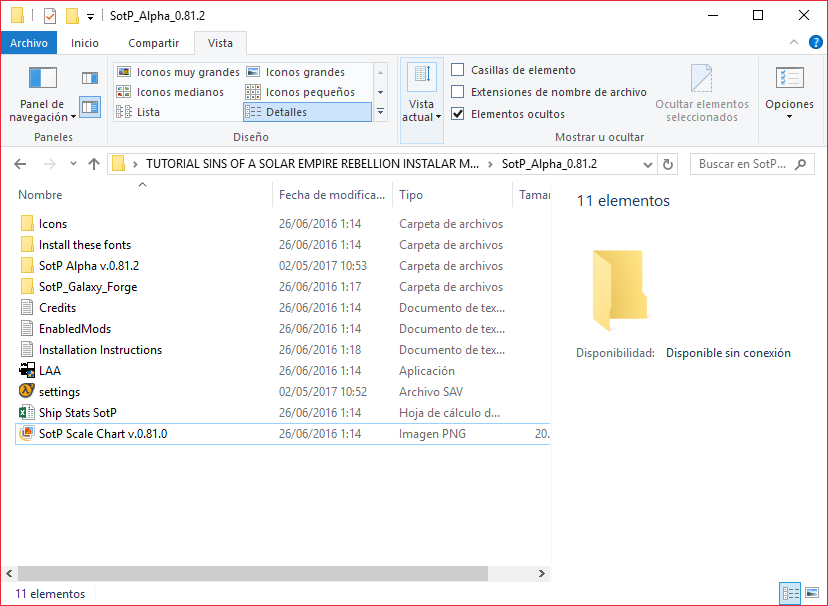Screen dimensions: 828x606
Task: Enable Casillas de elemento checkbox
Action: 458,70
